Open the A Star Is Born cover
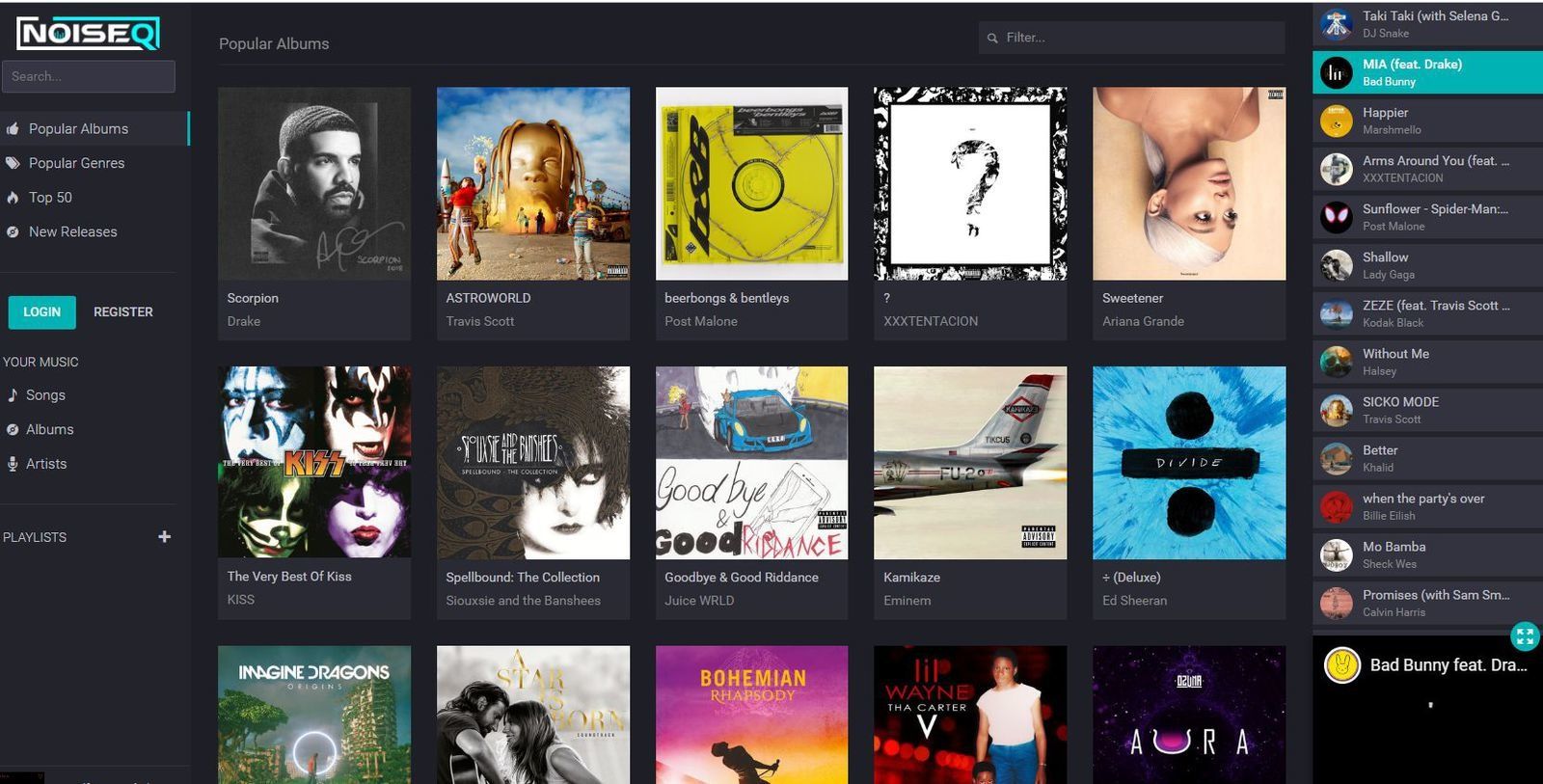 (x=533, y=715)
